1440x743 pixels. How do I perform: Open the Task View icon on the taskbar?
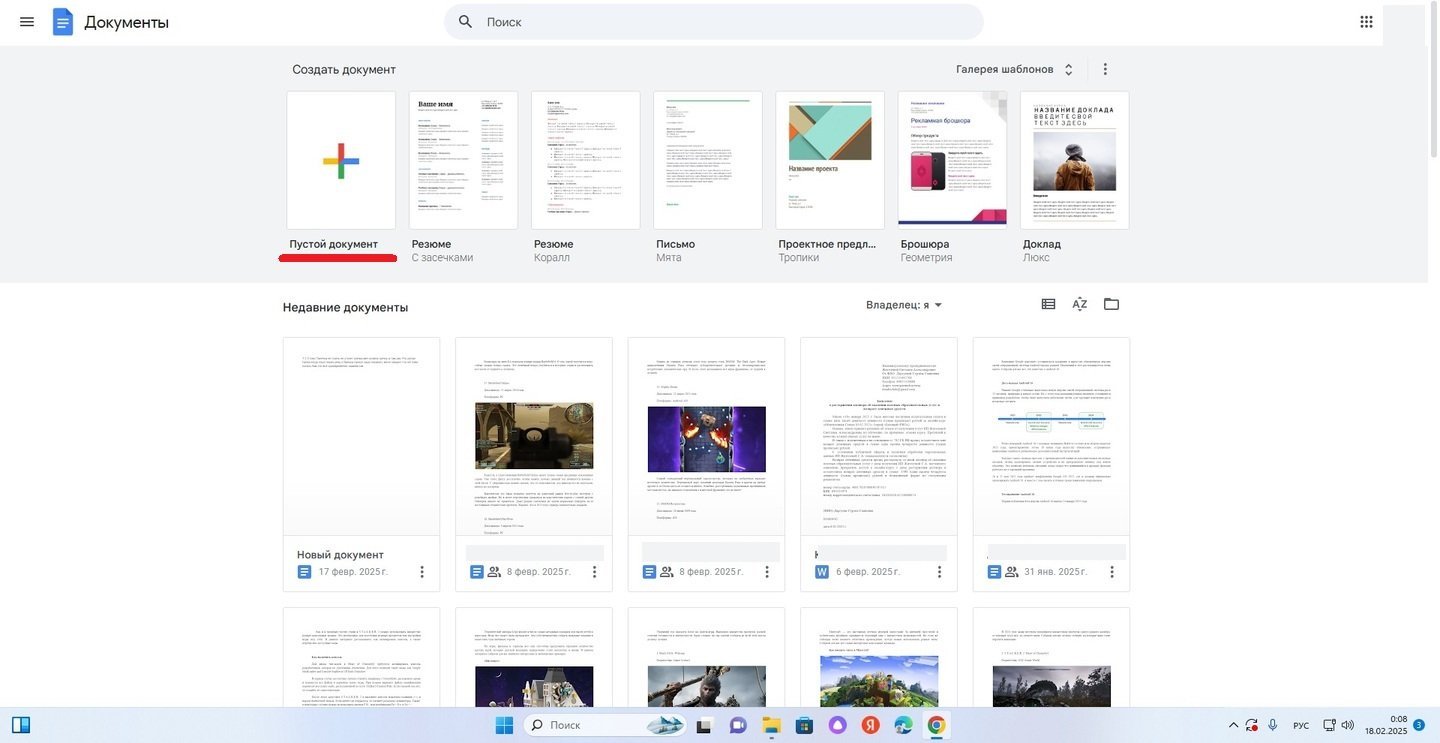(x=705, y=725)
